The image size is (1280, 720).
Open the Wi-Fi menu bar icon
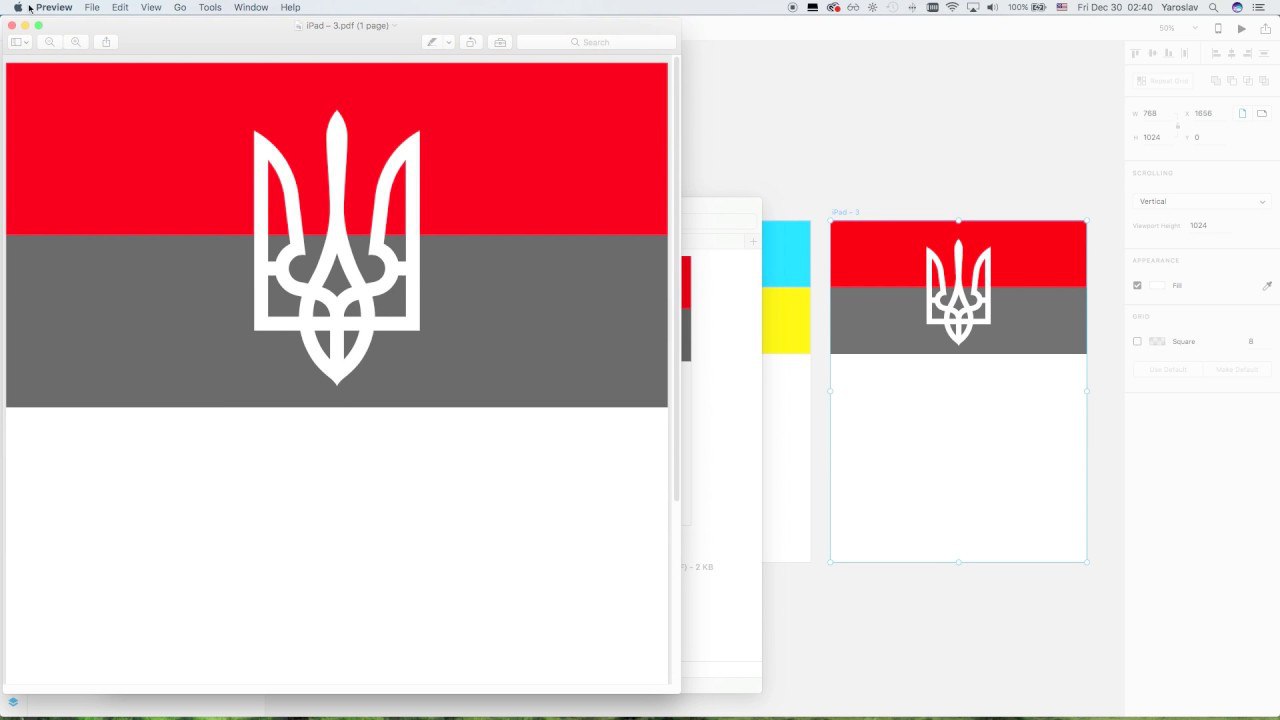tap(952, 7)
